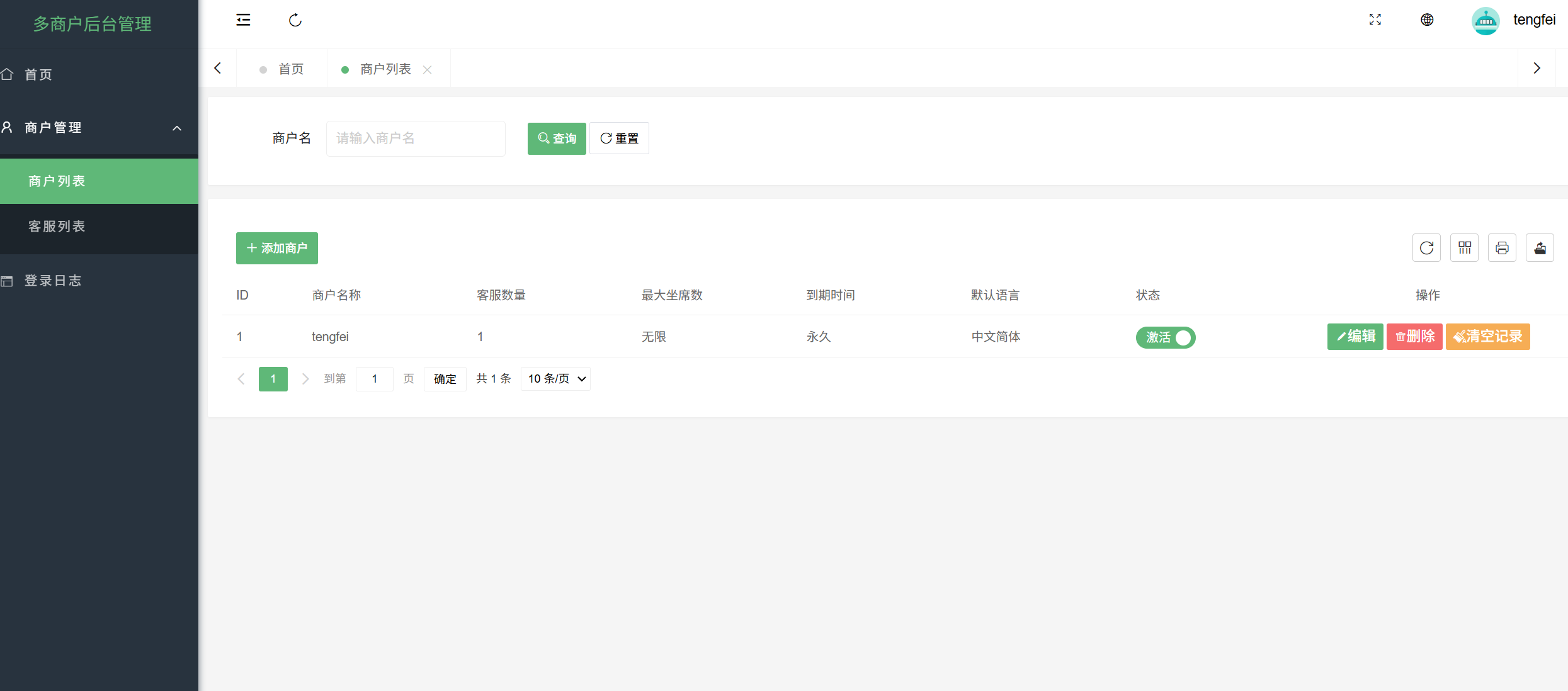Viewport: 1568px width, 691px height.
Task: Toggle the 激活 status switch for tengfei
Action: click(1166, 337)
